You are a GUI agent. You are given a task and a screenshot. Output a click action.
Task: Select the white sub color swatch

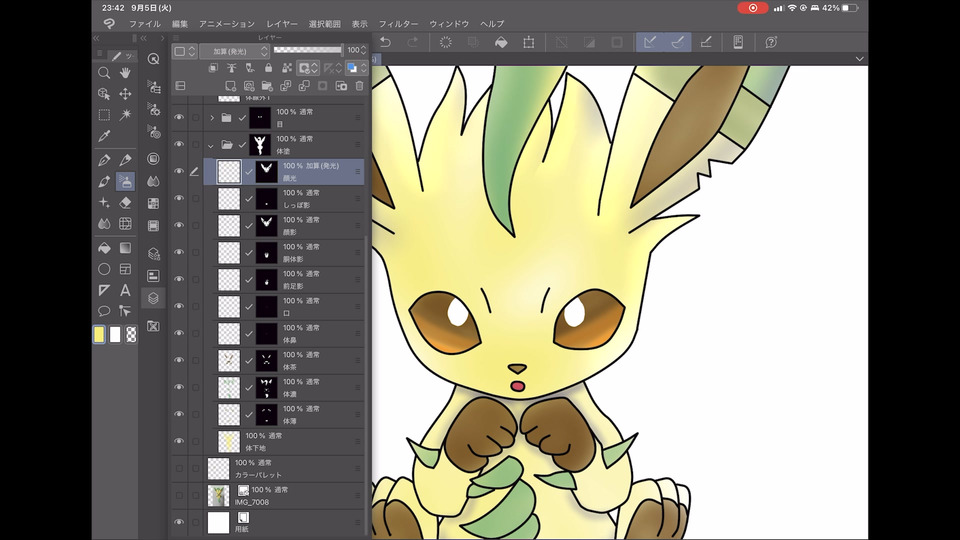pos(115,334)
